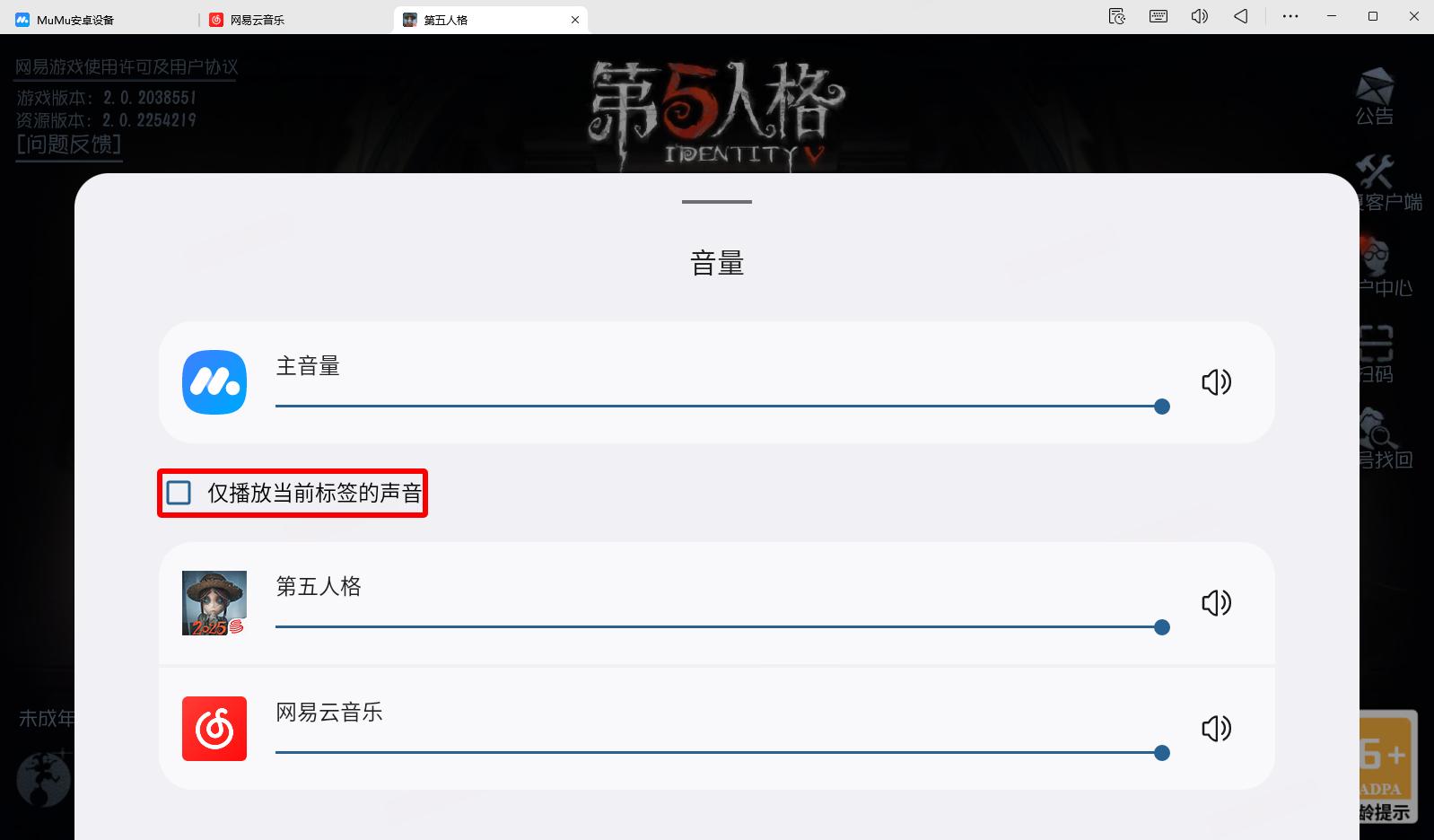Image resolution: width=1434 pixels, height=840 pixels.
Task: Click the drag handle bar above 音量
Action: pyautogui.click(x=717, y=202)
